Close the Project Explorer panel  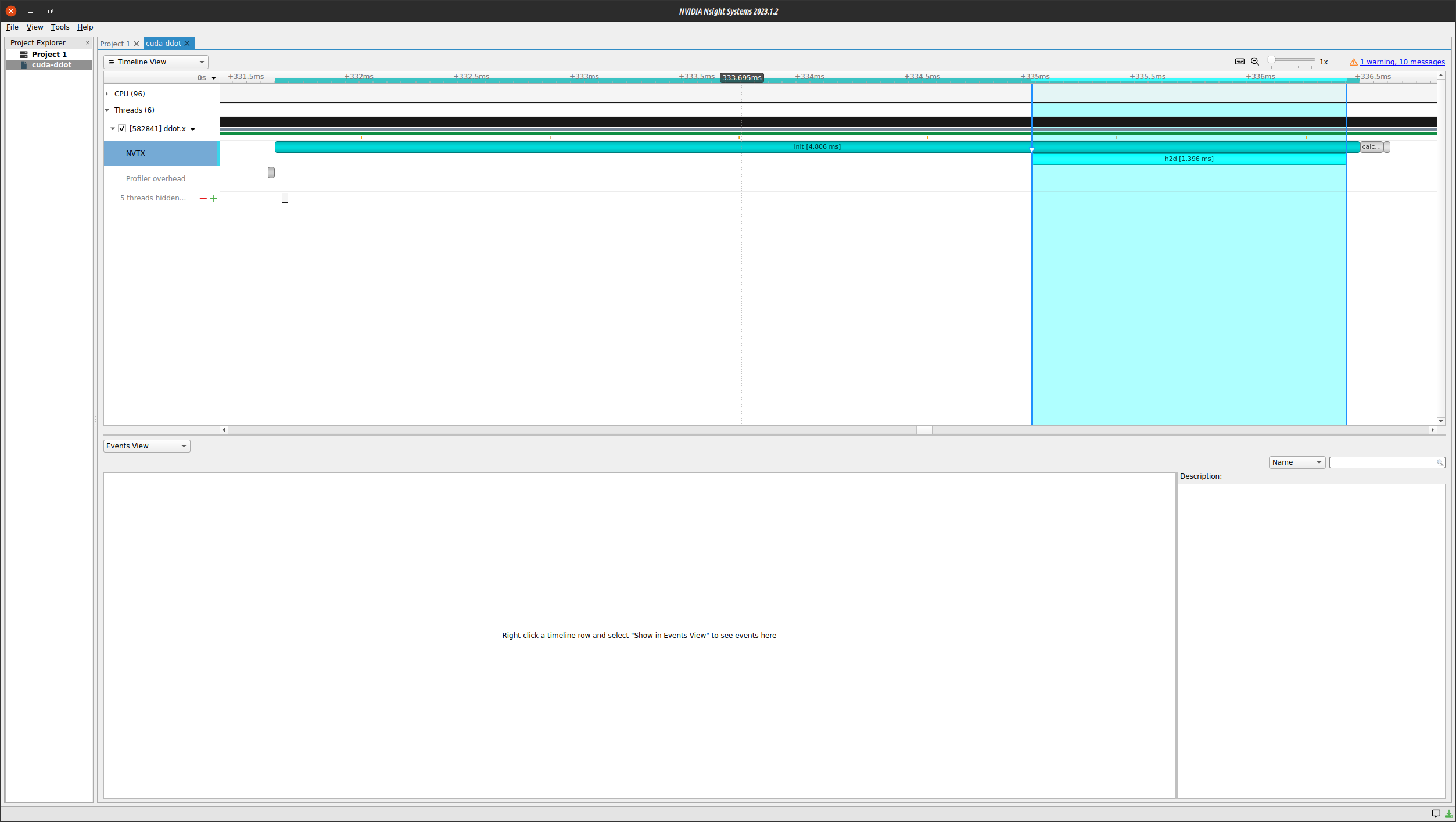(88, 43)
